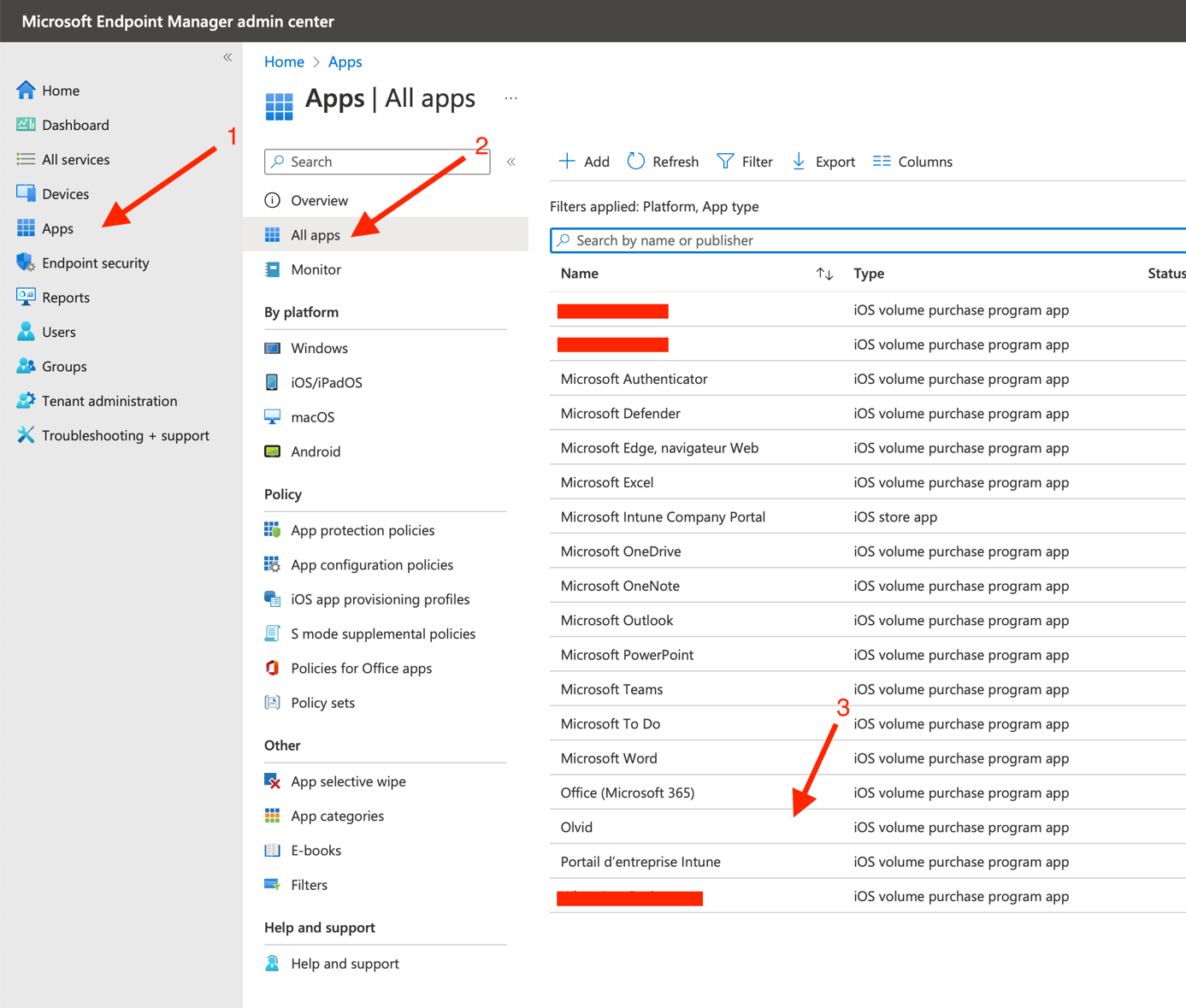Click the Windows platform icon

273,348
